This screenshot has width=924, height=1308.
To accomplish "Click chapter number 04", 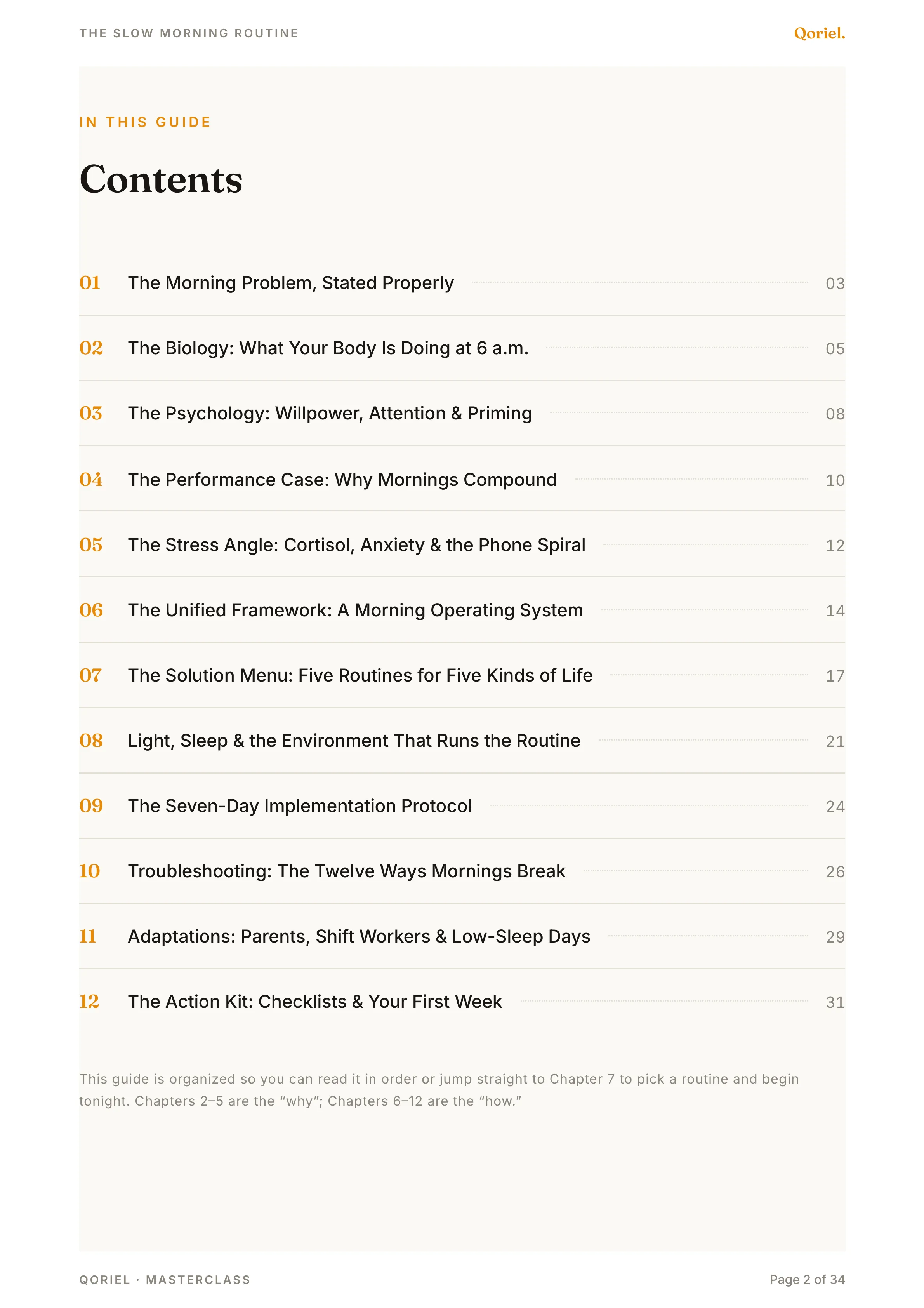I will [x=91, y=479].
